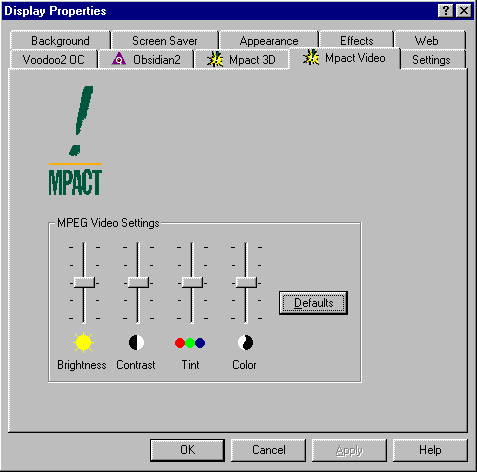Click the 'Color' label text
The image size is (477, 472).
[244, 365]
